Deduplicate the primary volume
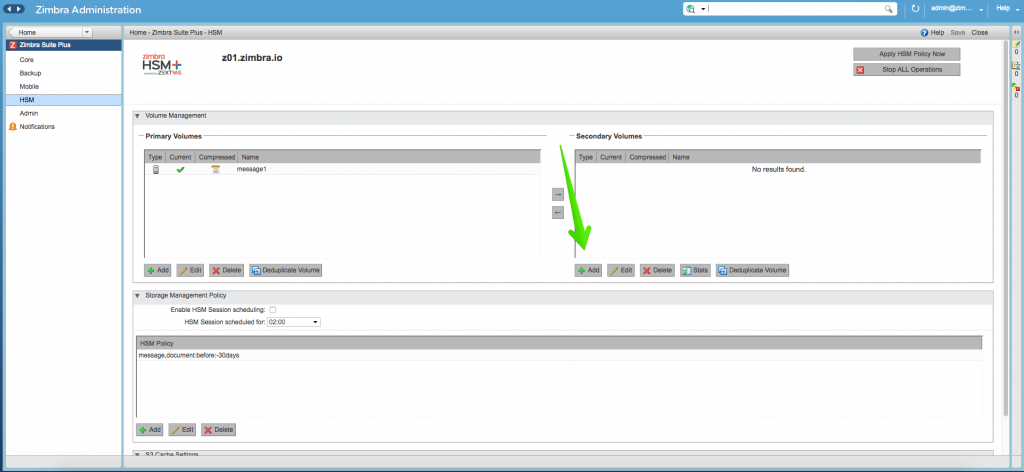Viewport: 1024px width, 472px height. 285,270
